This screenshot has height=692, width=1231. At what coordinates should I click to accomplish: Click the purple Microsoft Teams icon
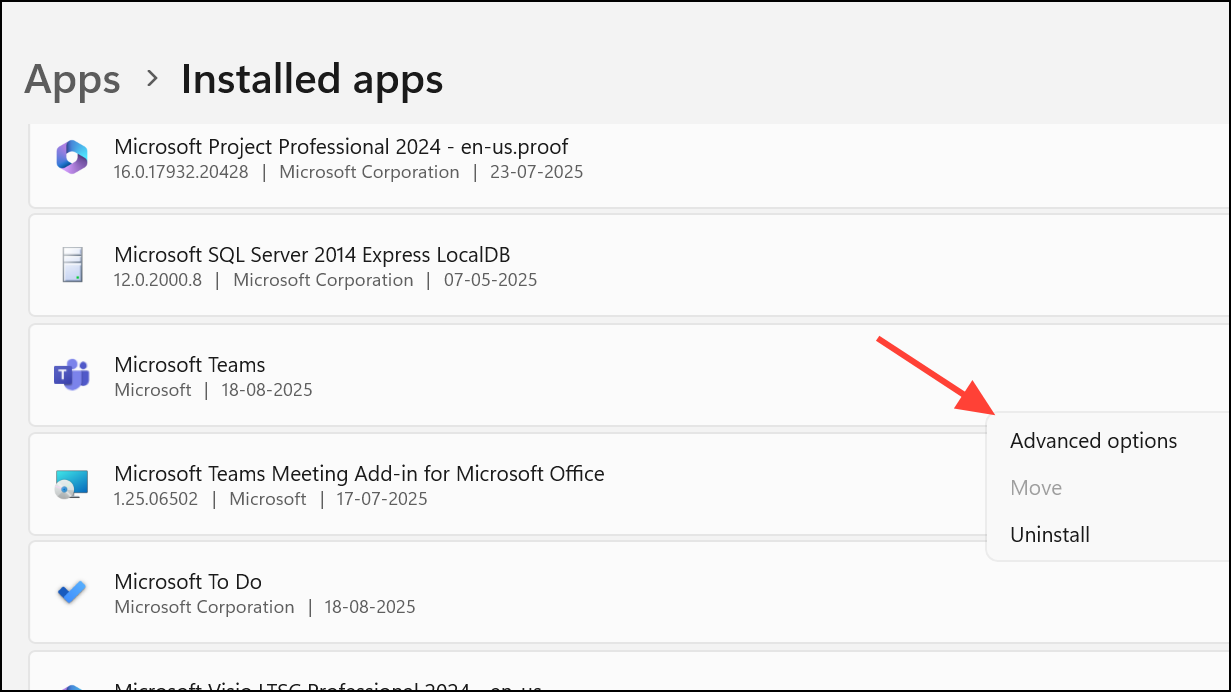pos(72,375)
